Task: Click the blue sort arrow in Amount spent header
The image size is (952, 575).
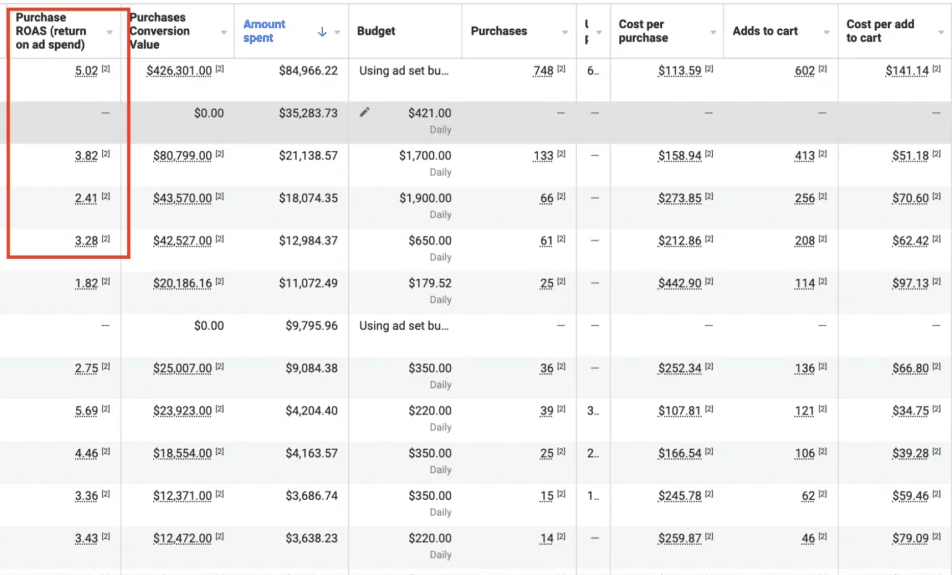Action: 322,32
